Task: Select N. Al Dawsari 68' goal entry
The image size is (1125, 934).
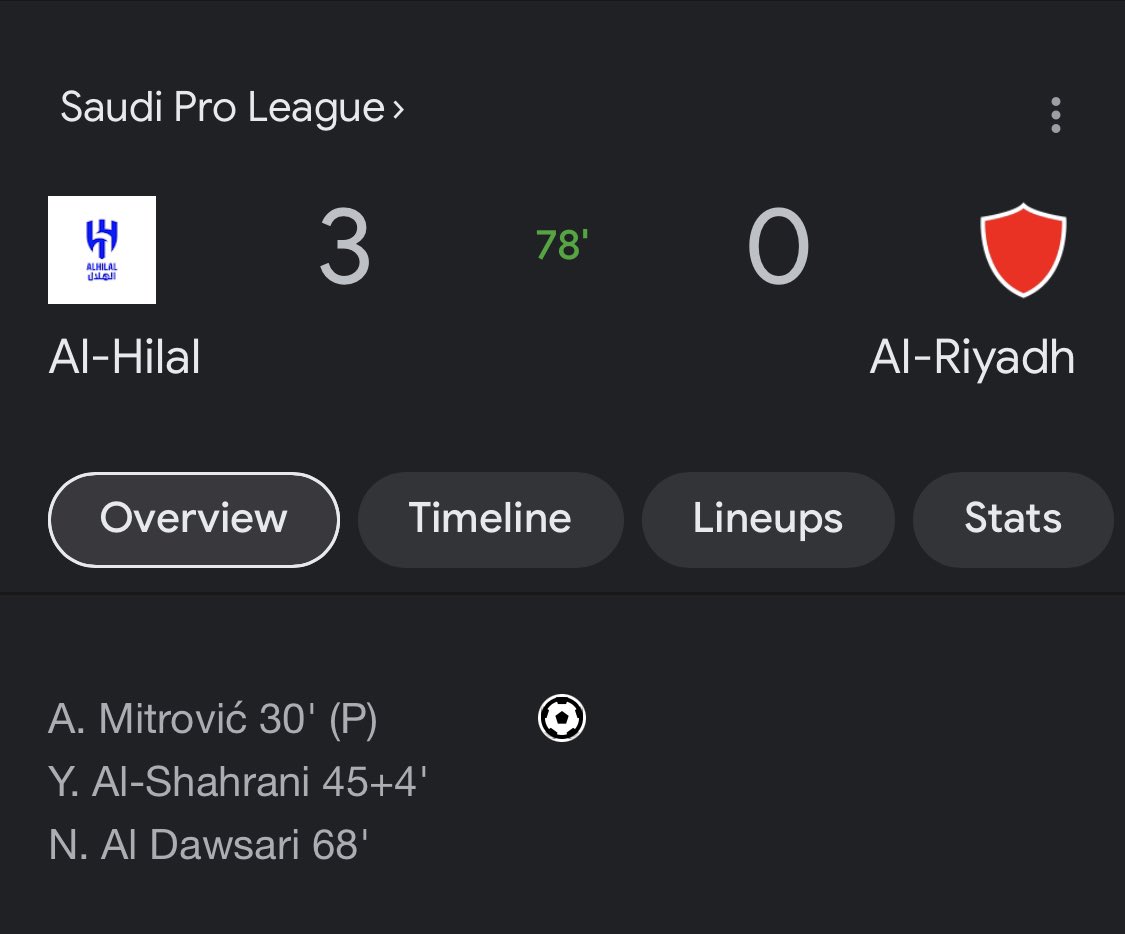Action: point(208,844)
